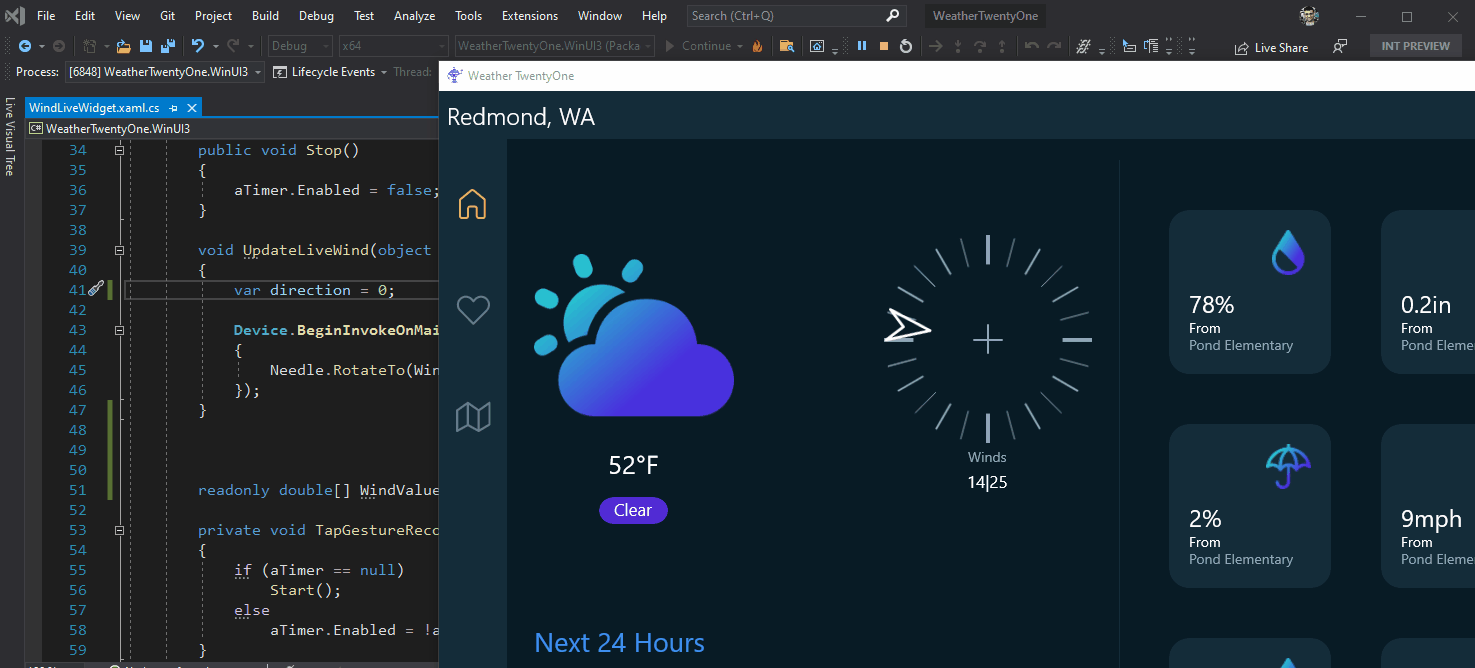1475x668 pixels.
Task: Click the Find in Files folder-search icon
Action: 787,46
